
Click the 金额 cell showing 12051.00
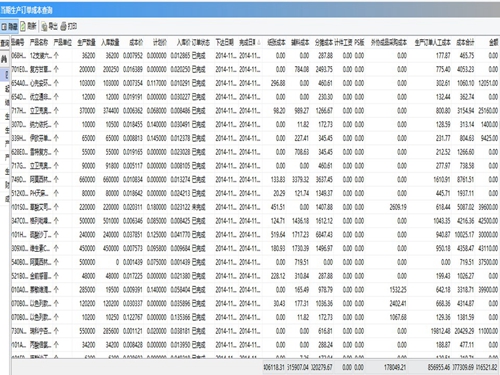[488, 83]
